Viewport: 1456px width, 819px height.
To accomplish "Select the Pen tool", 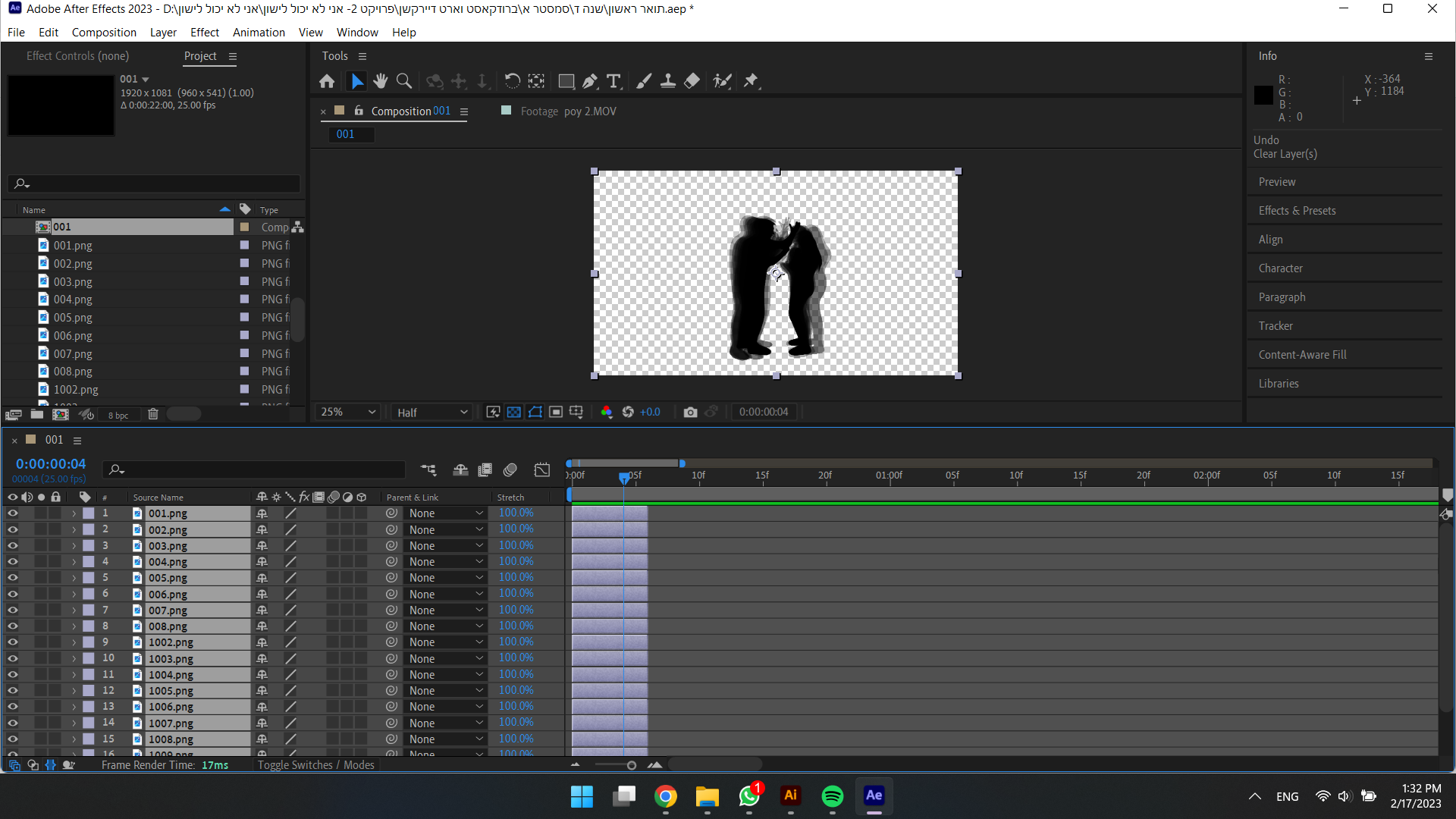I will [x=590, y=81].
